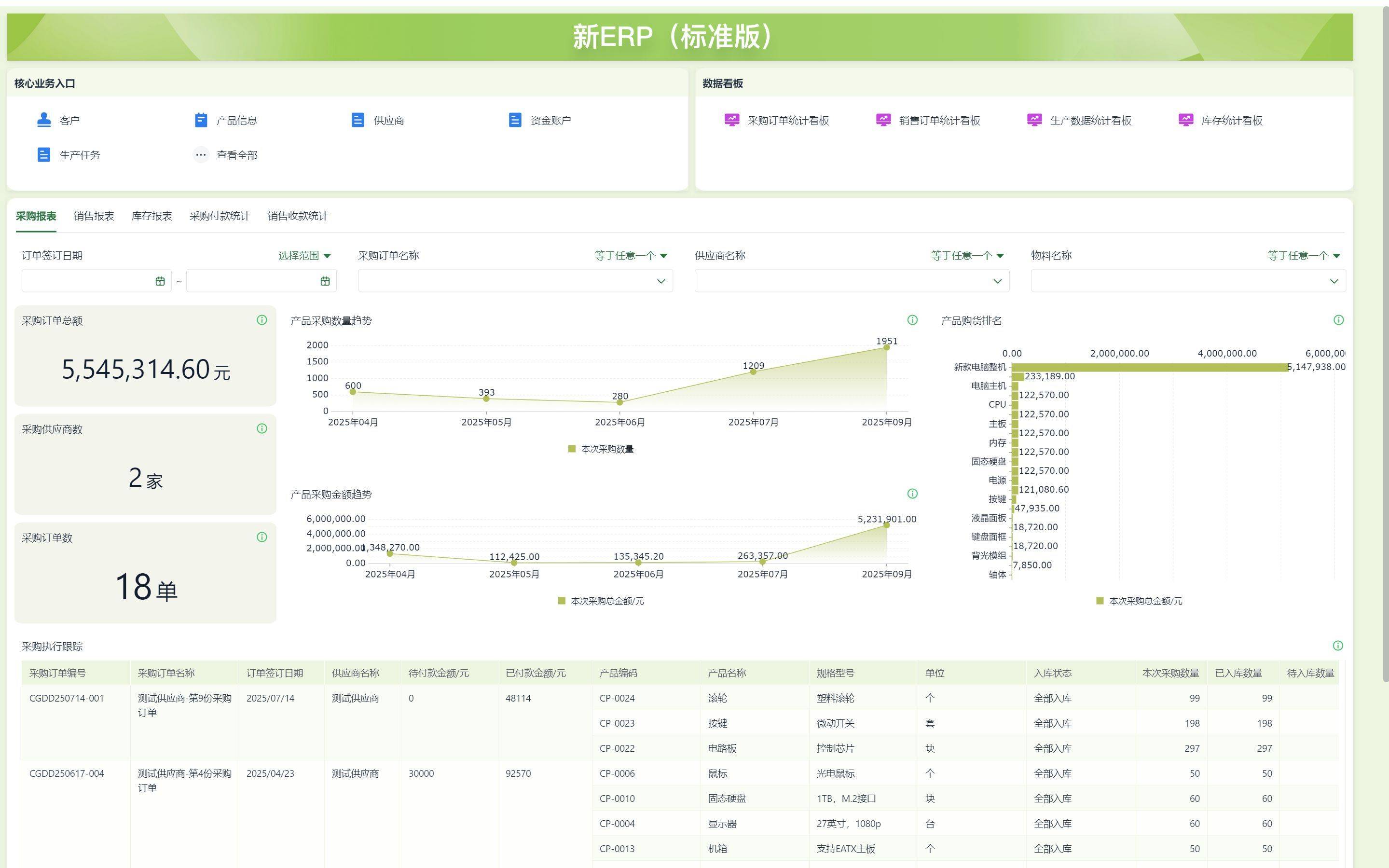Image resolution: width=1389 pixels, height=868 pixels.
Task: Click the 供应商 supplier icon
Action: (x=358, y=120)
